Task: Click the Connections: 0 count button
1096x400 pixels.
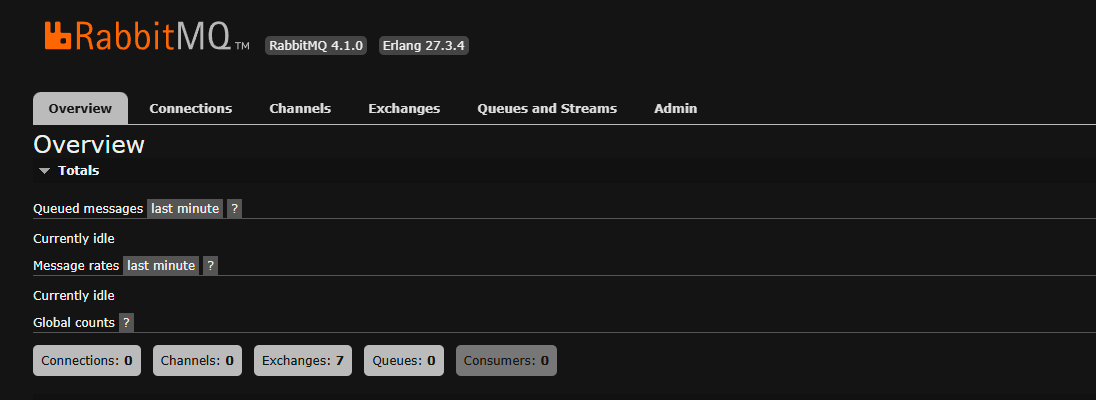Action: click(x=87, y=361)
